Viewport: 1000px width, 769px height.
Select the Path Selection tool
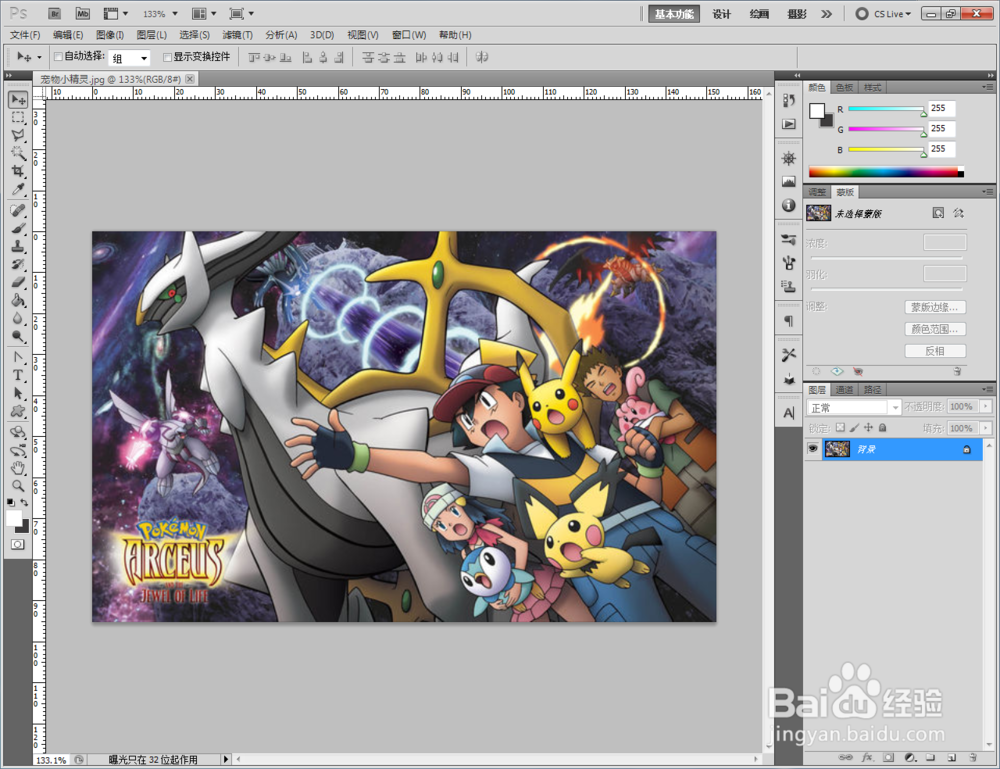tap(18, 393)
